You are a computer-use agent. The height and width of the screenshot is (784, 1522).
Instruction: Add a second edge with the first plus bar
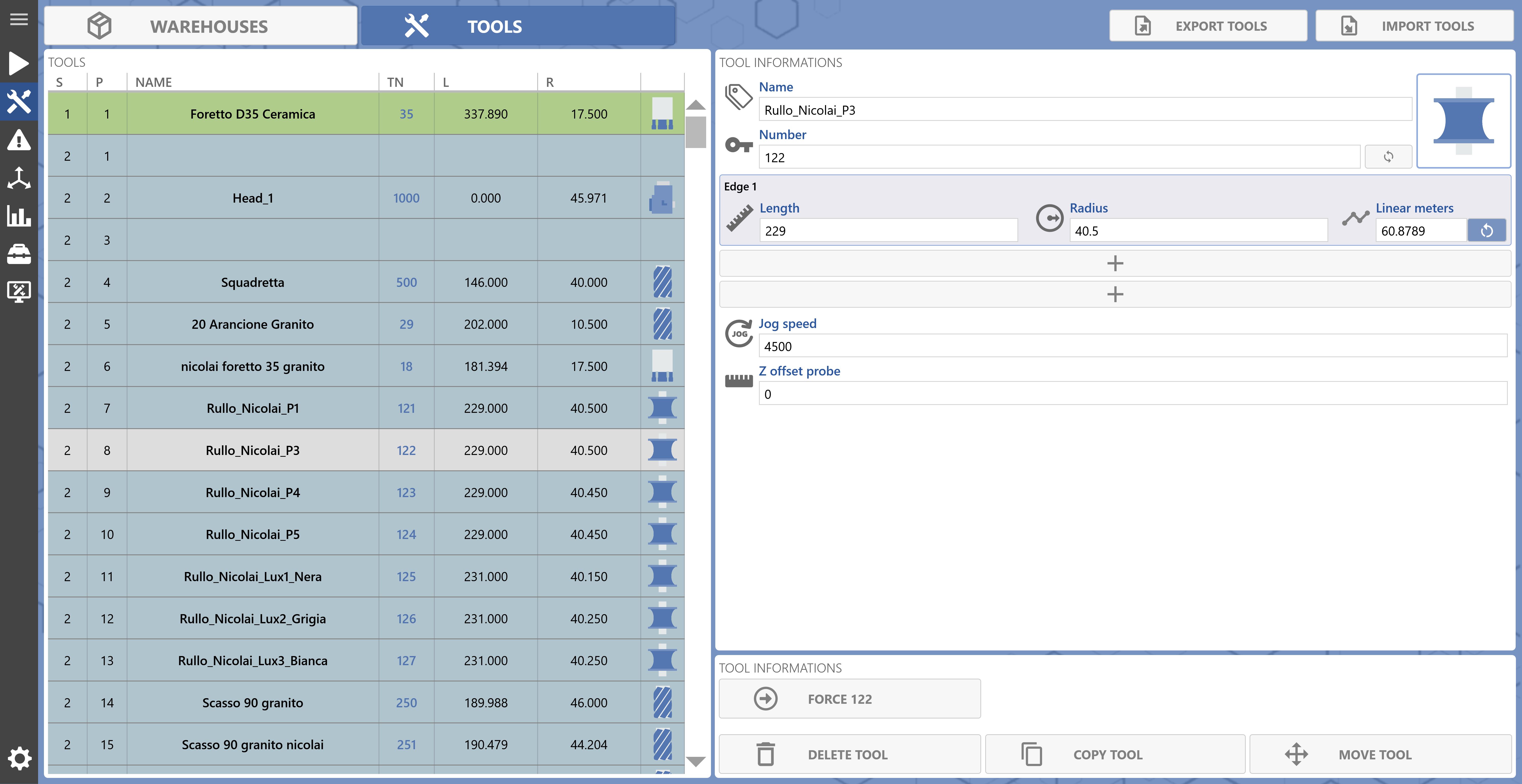coord(1115,263)
